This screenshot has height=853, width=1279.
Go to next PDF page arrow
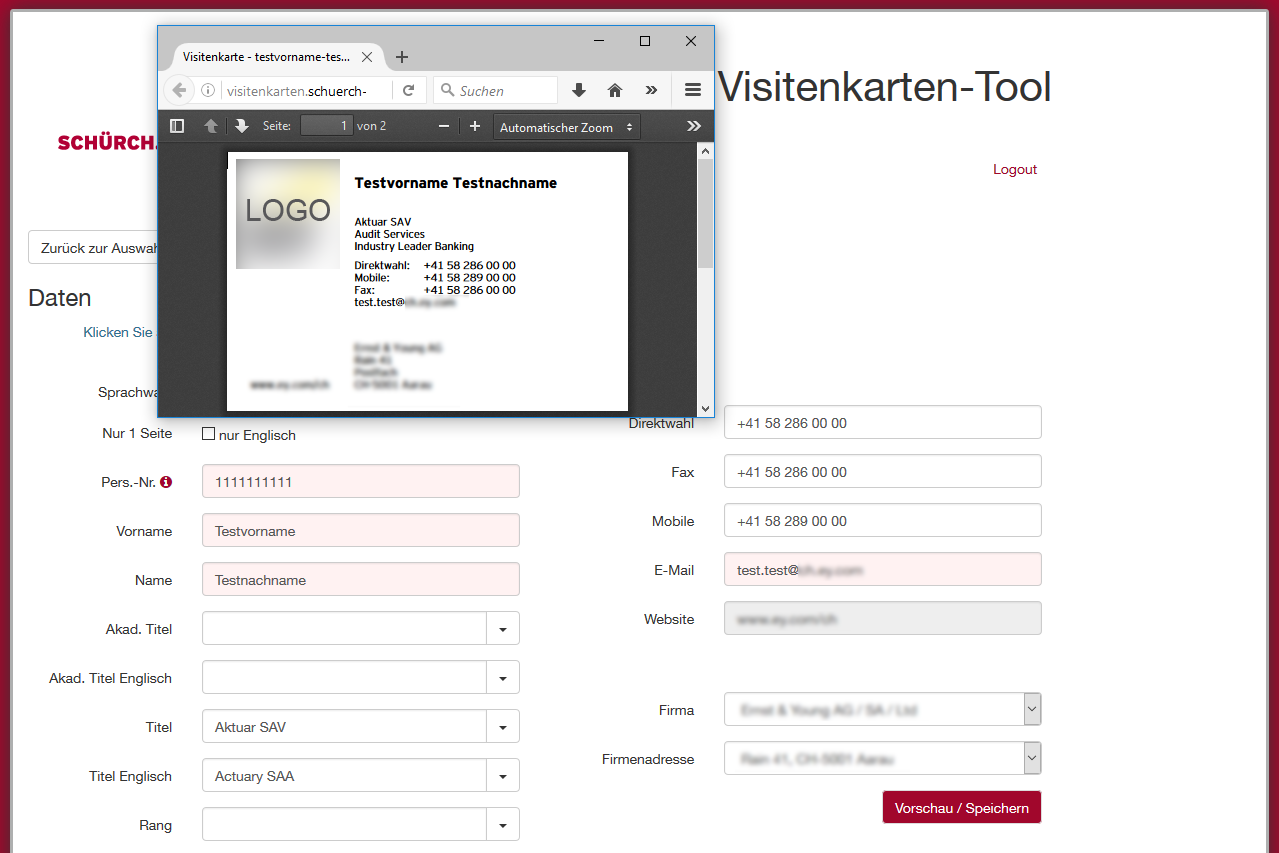click(x=242, y=126)
